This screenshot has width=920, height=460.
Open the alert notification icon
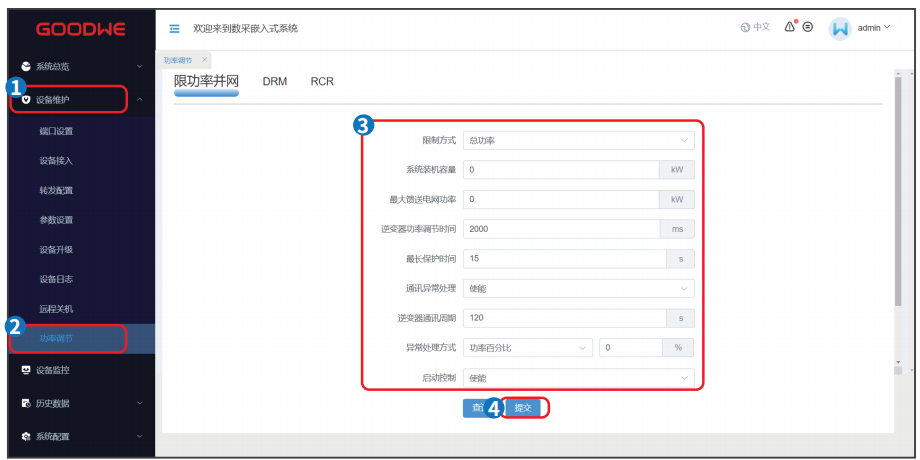[x=790, y=27]
